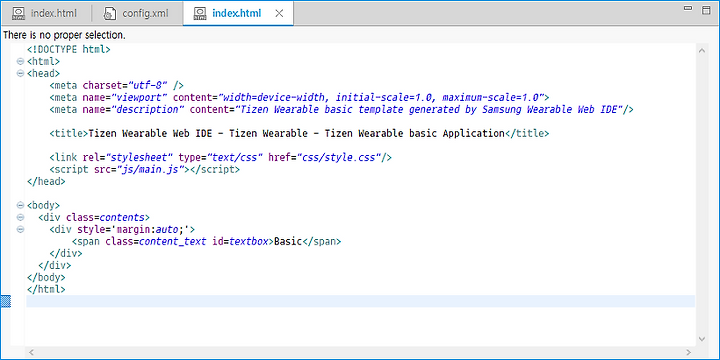Click the vertical scrollbar up arrow
The height and width of the screenshot is (360, 720).
tap(702, 51)
